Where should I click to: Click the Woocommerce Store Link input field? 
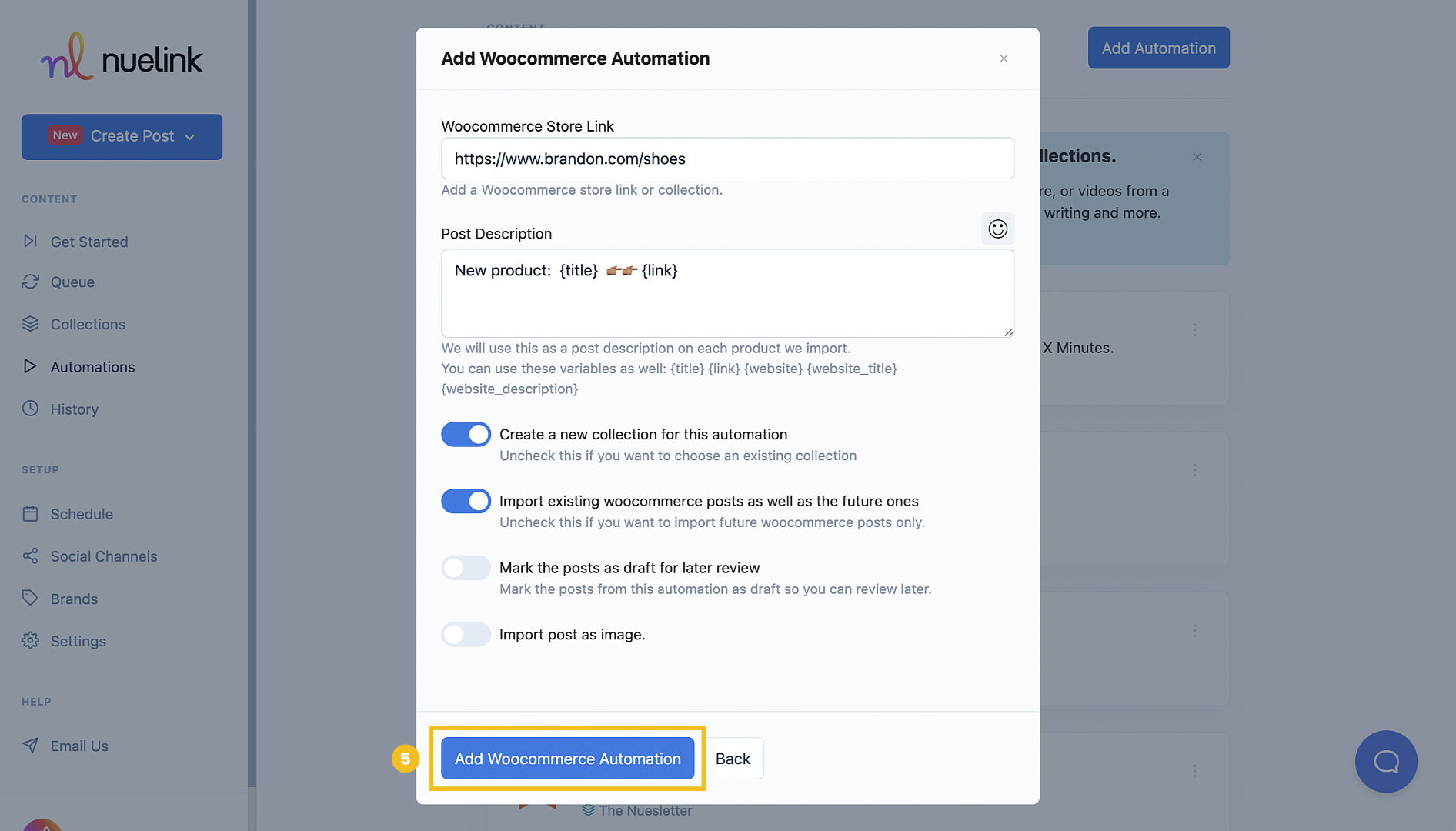point(727,159)
